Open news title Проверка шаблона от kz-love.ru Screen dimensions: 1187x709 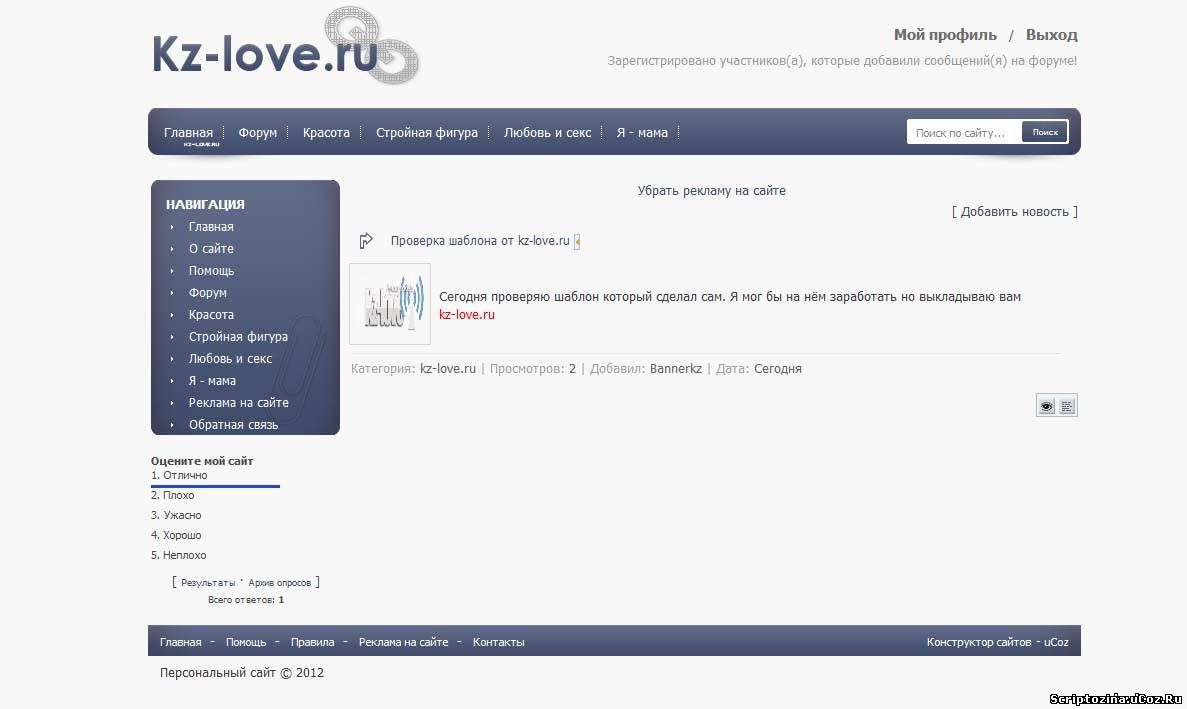[x=480, y=241]
